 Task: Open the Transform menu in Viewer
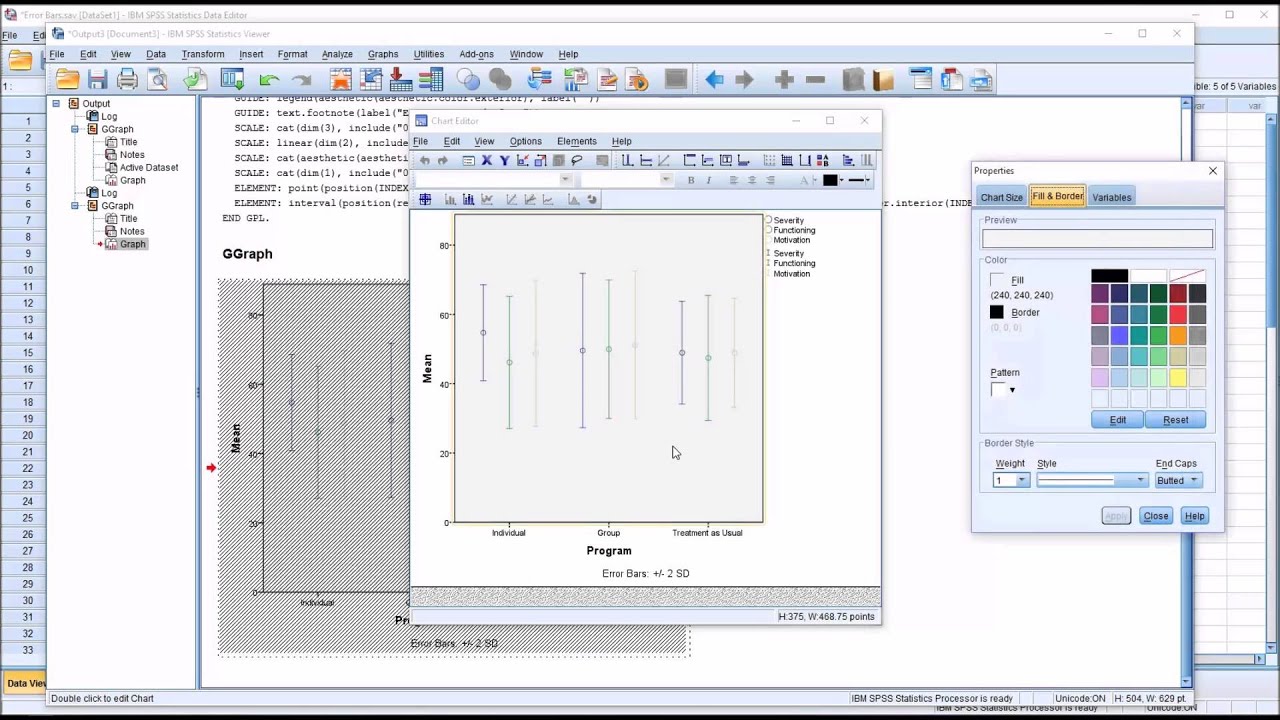tap(203, 54)
